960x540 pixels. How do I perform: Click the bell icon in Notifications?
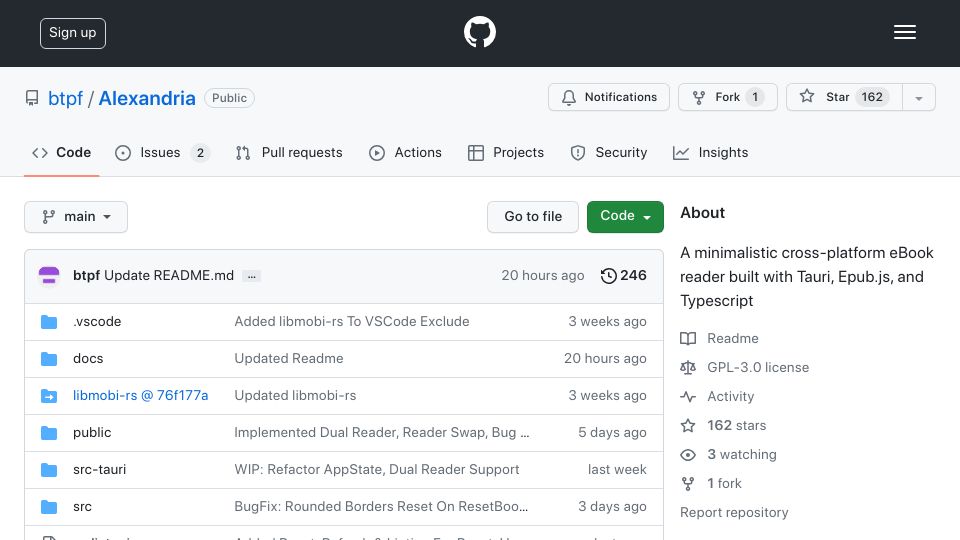click(569, 97)
